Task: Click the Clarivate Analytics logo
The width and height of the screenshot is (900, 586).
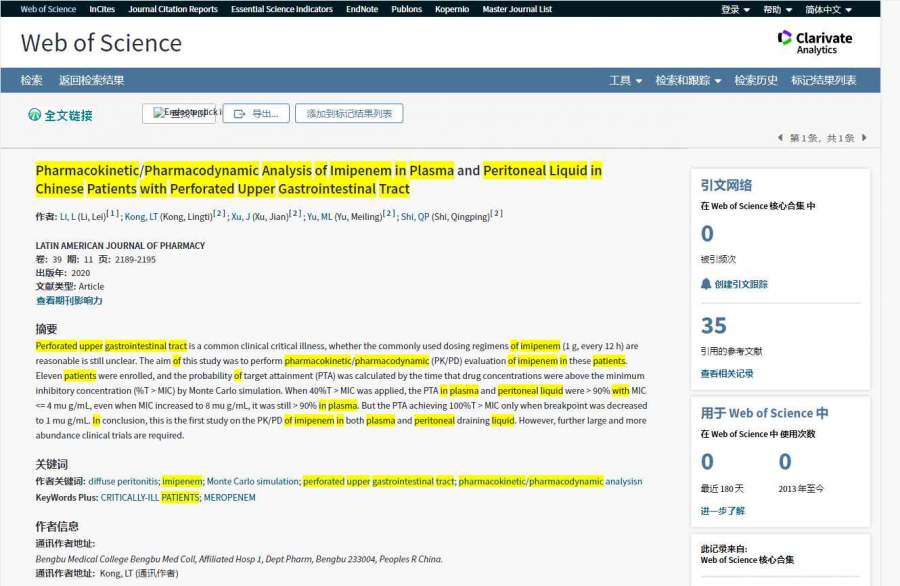Action: (815, 42)
